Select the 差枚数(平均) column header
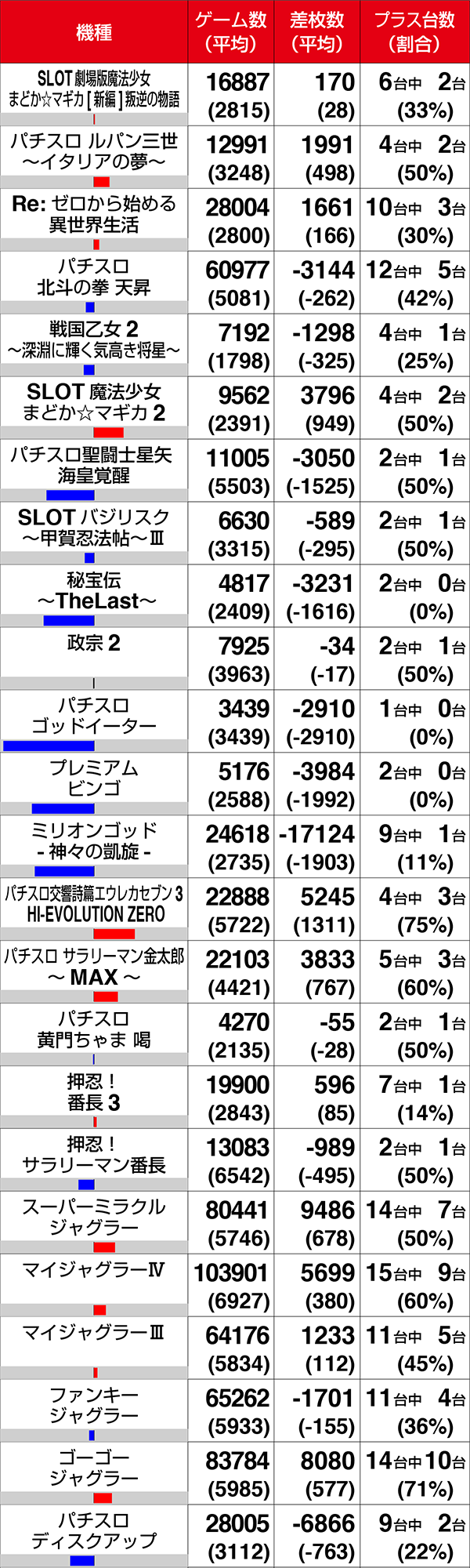The image size is (470, 1568). tap(317, 32)
